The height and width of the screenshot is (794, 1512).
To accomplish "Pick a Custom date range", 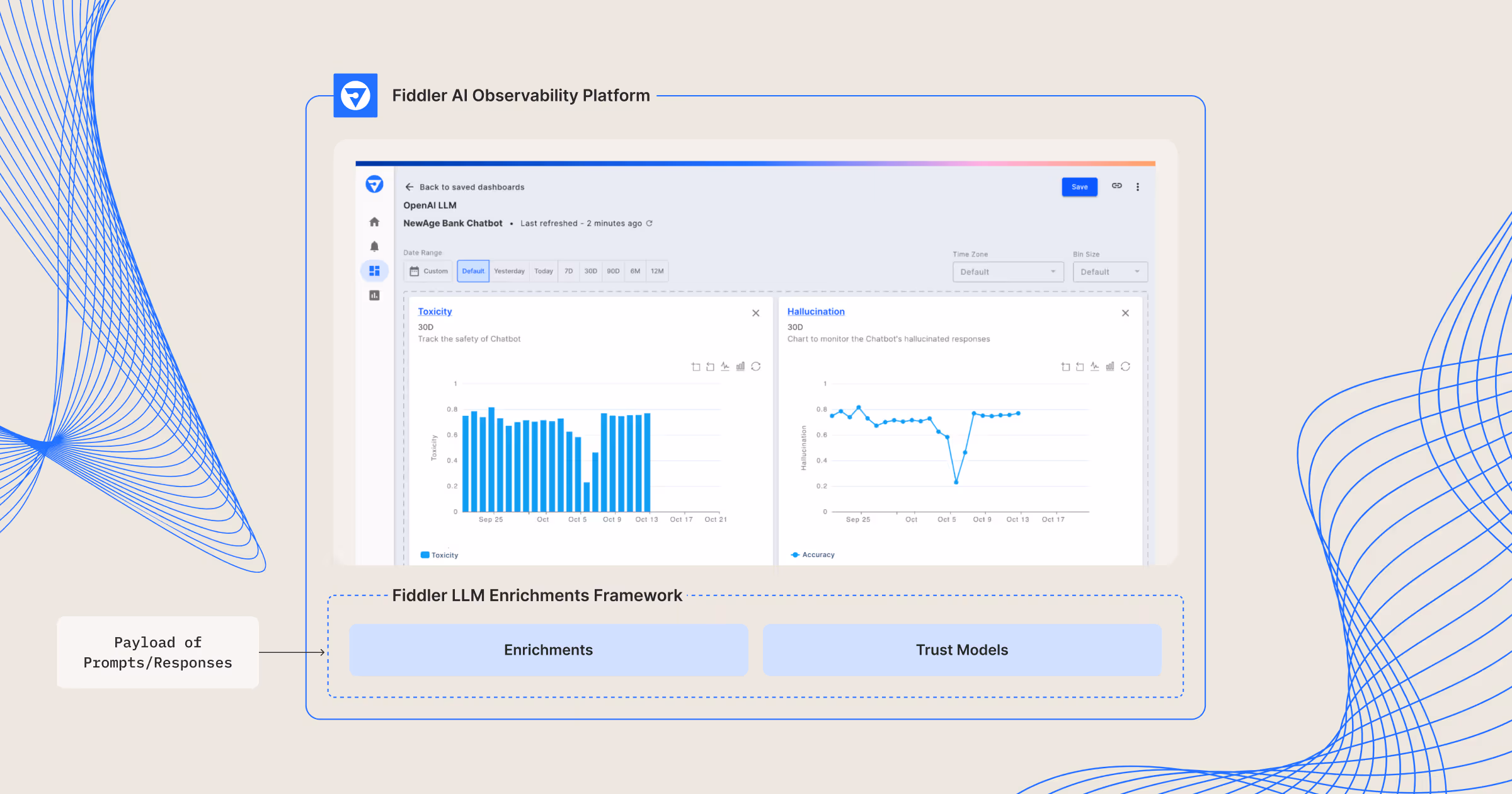I will coord(428,271).
